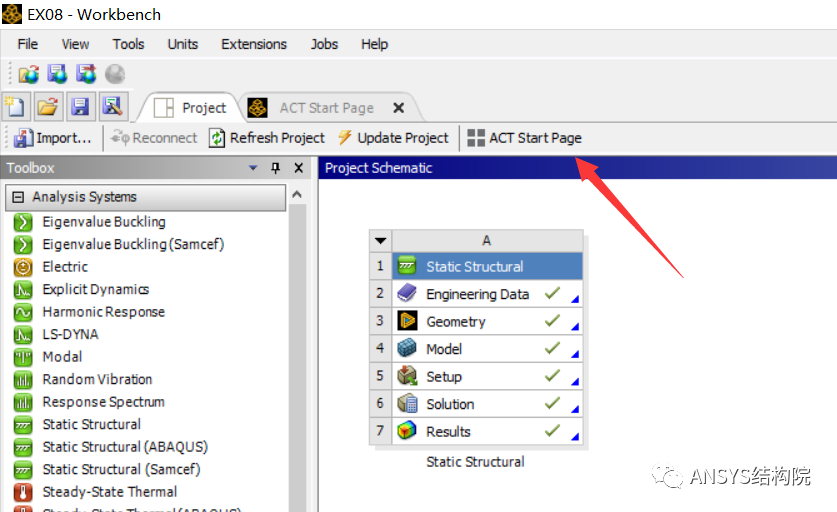Viewport: 837px width, 512px height.
Task: Open ACT Start Page from toolbar
Action: click(x=524, y=138)
